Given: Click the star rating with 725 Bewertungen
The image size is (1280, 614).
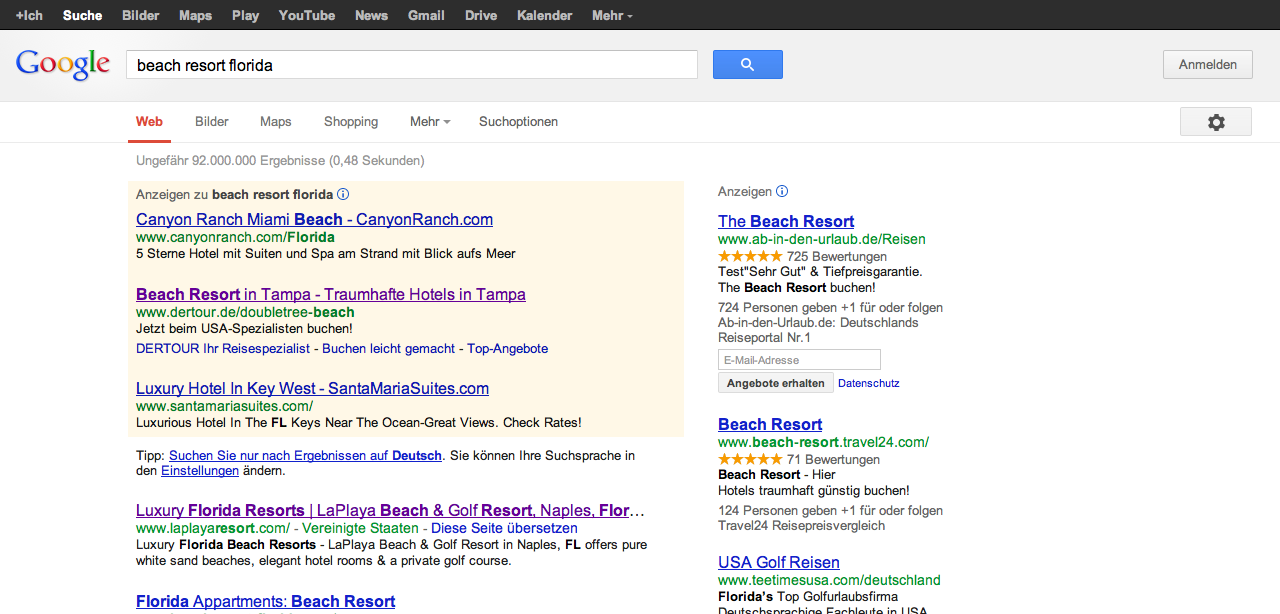Looking at the screenshot, I should tap(749, 256).
